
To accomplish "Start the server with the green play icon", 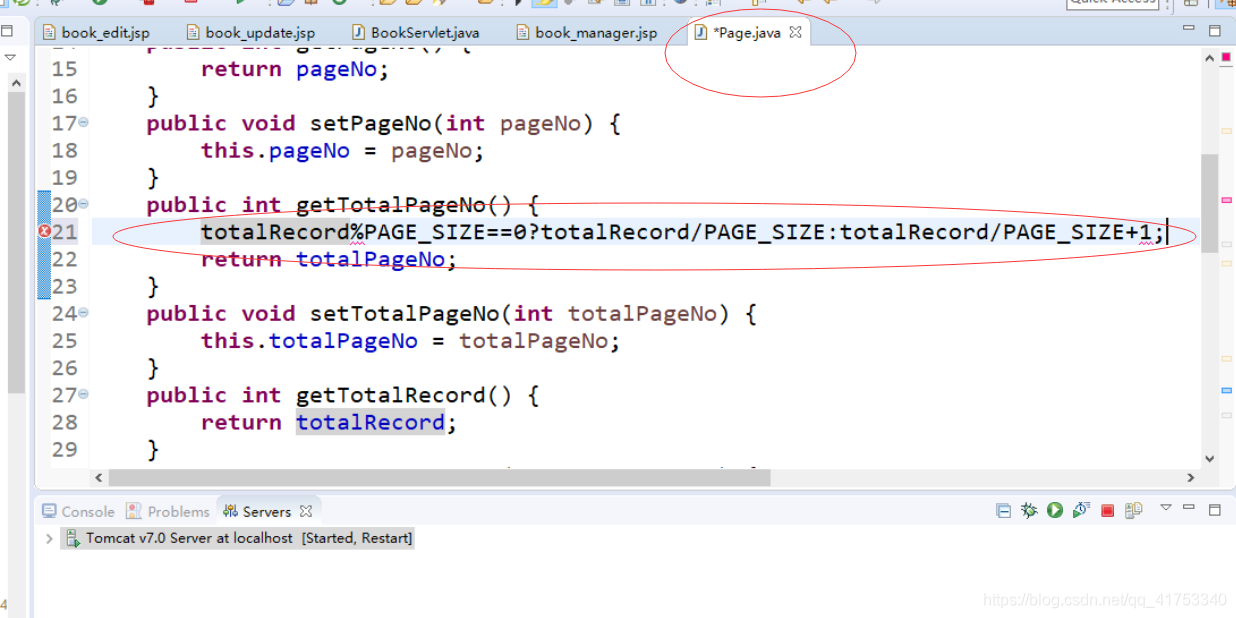I will click(x=1055, y=511).
